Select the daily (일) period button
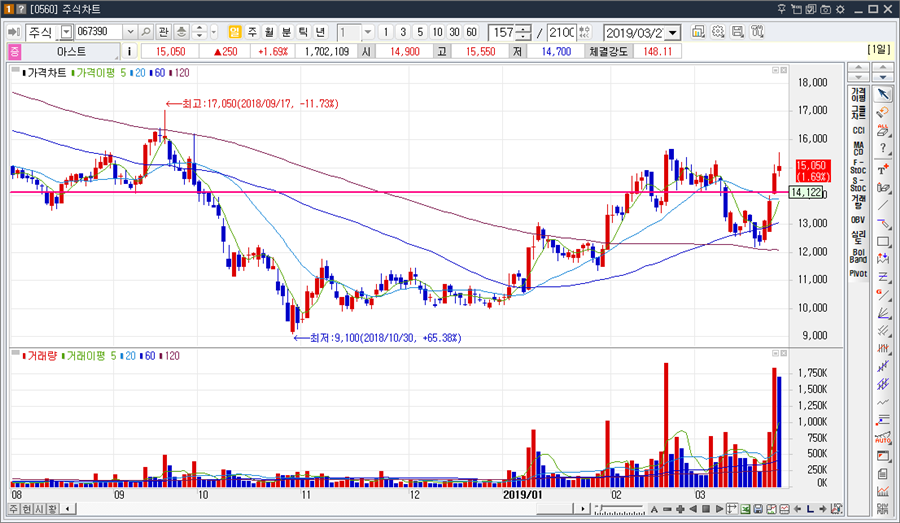Image resolution: width=900 pixels, height=523 pixels. tap(234, 32)
